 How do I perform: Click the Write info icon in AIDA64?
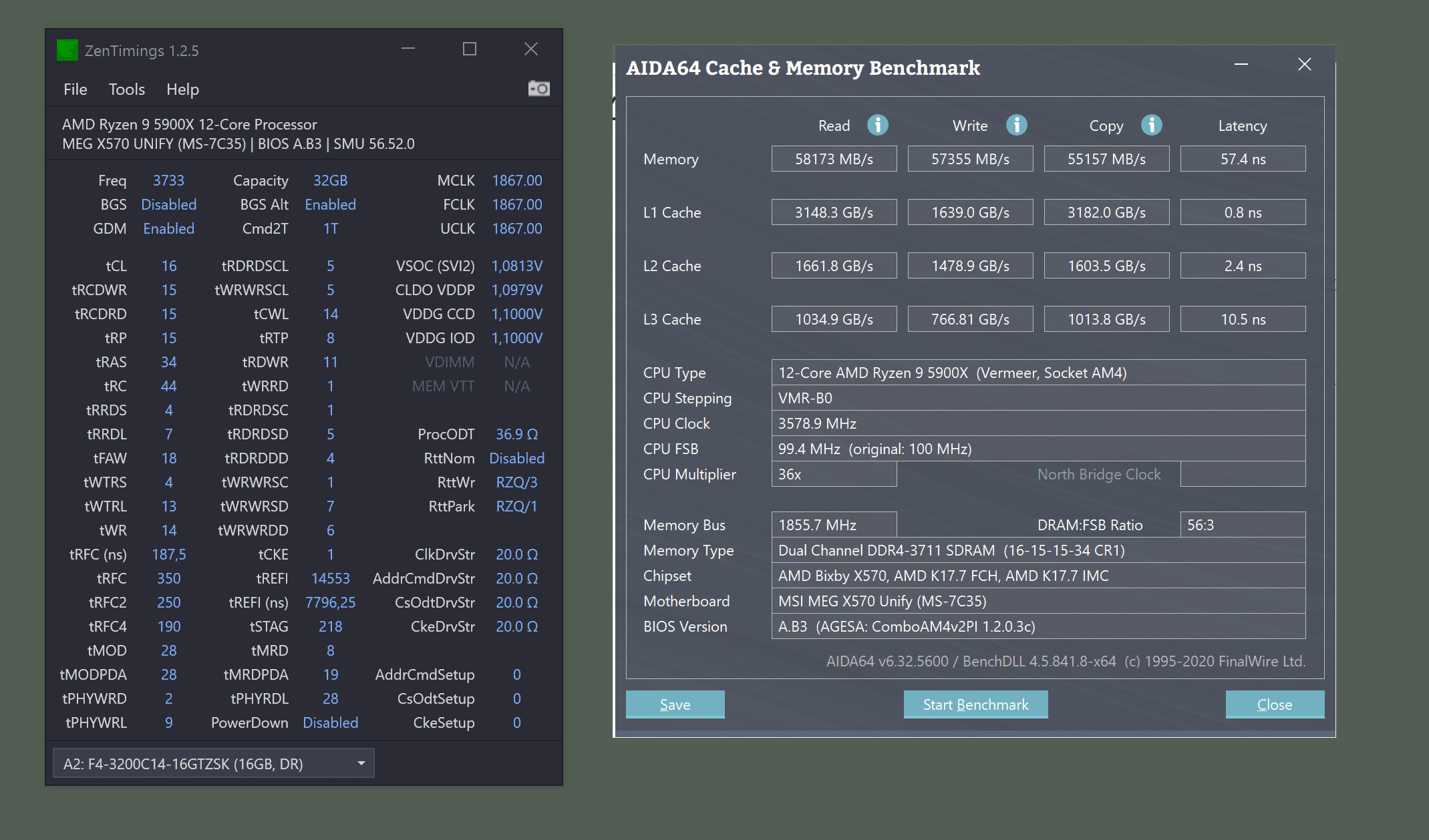tap(1016, 125)
